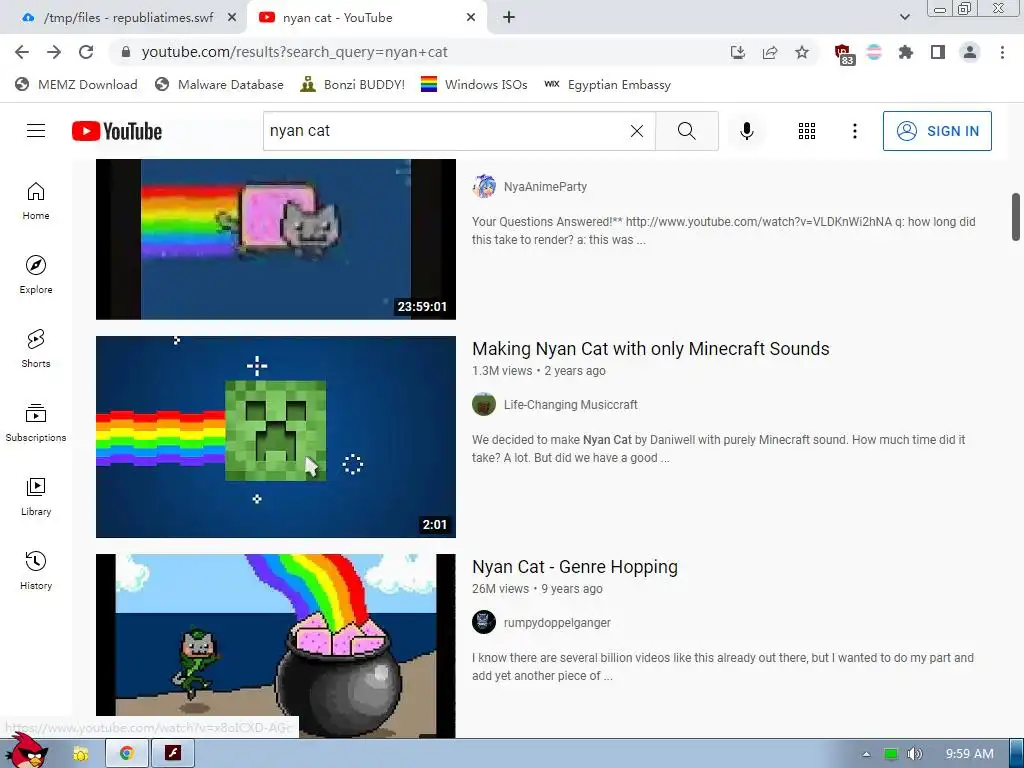1024x768 pixels.
Task: Select the nyan cat - YouTube tab
Action: [337, 18]
